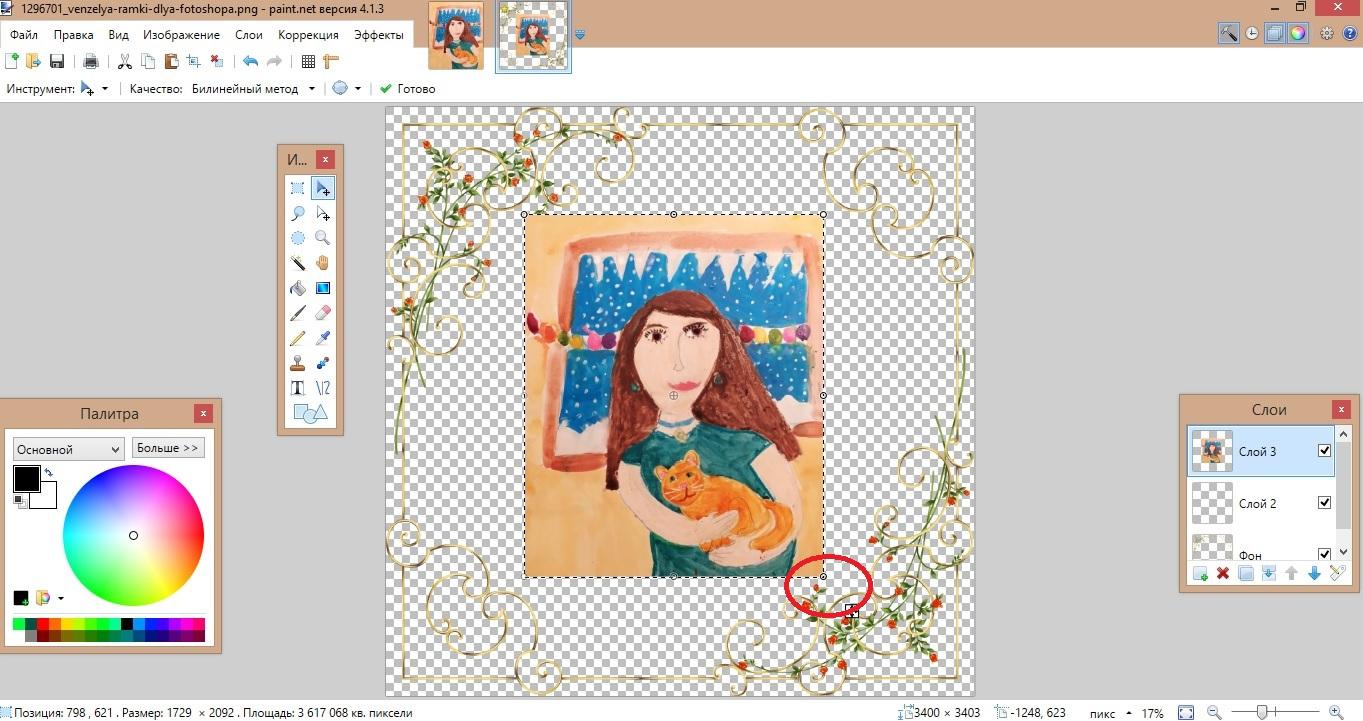Select the Text tool
Screen dimensions: 1363x721
297,388
